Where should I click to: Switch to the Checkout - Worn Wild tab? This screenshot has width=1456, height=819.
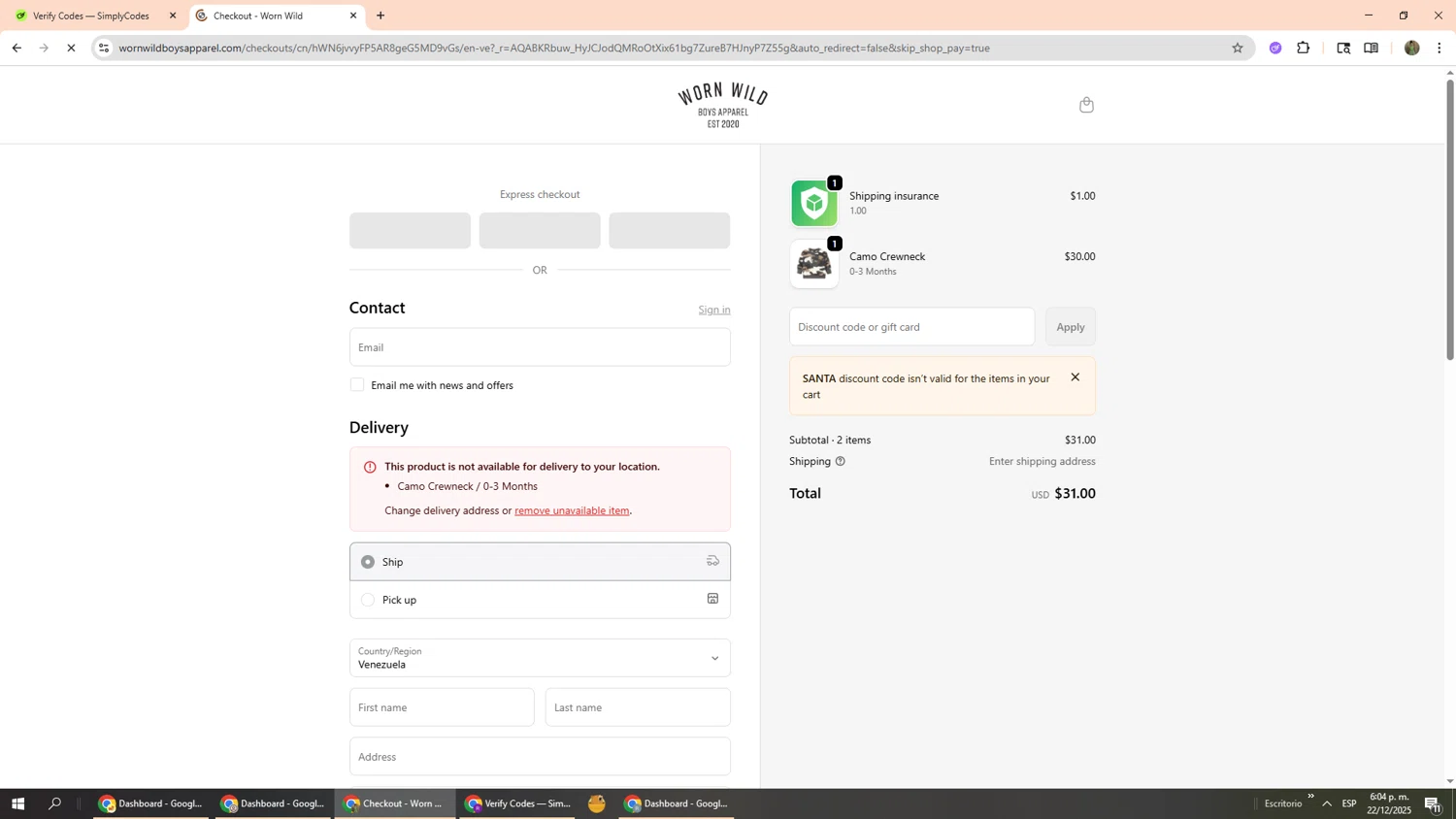pyautogui.click(x=277, y=16)
